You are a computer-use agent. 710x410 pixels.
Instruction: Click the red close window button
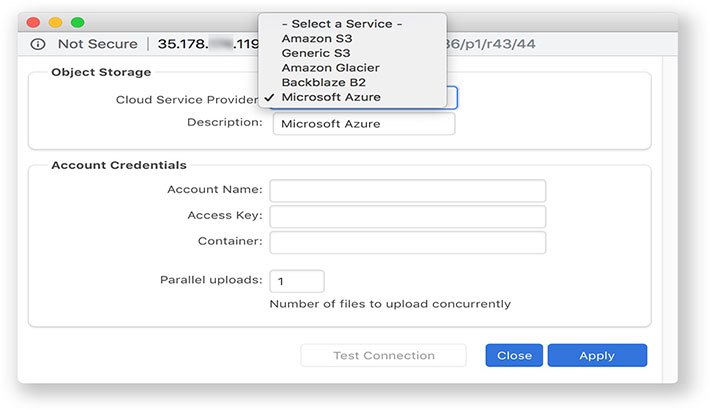[33, 22]
